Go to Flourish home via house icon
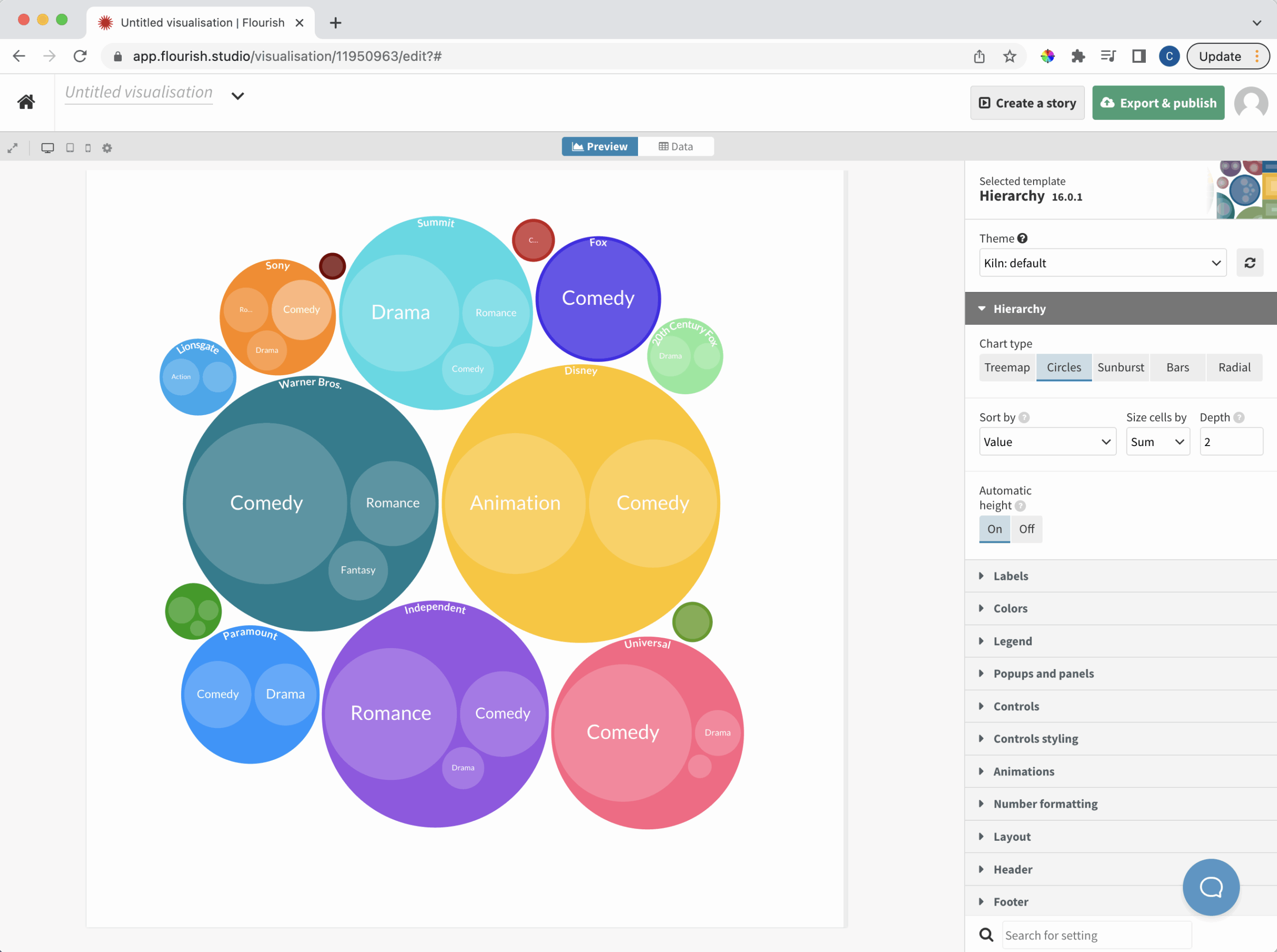Image resolution: width=1277 pixels, height=952 pixels. tap(26, 102)
